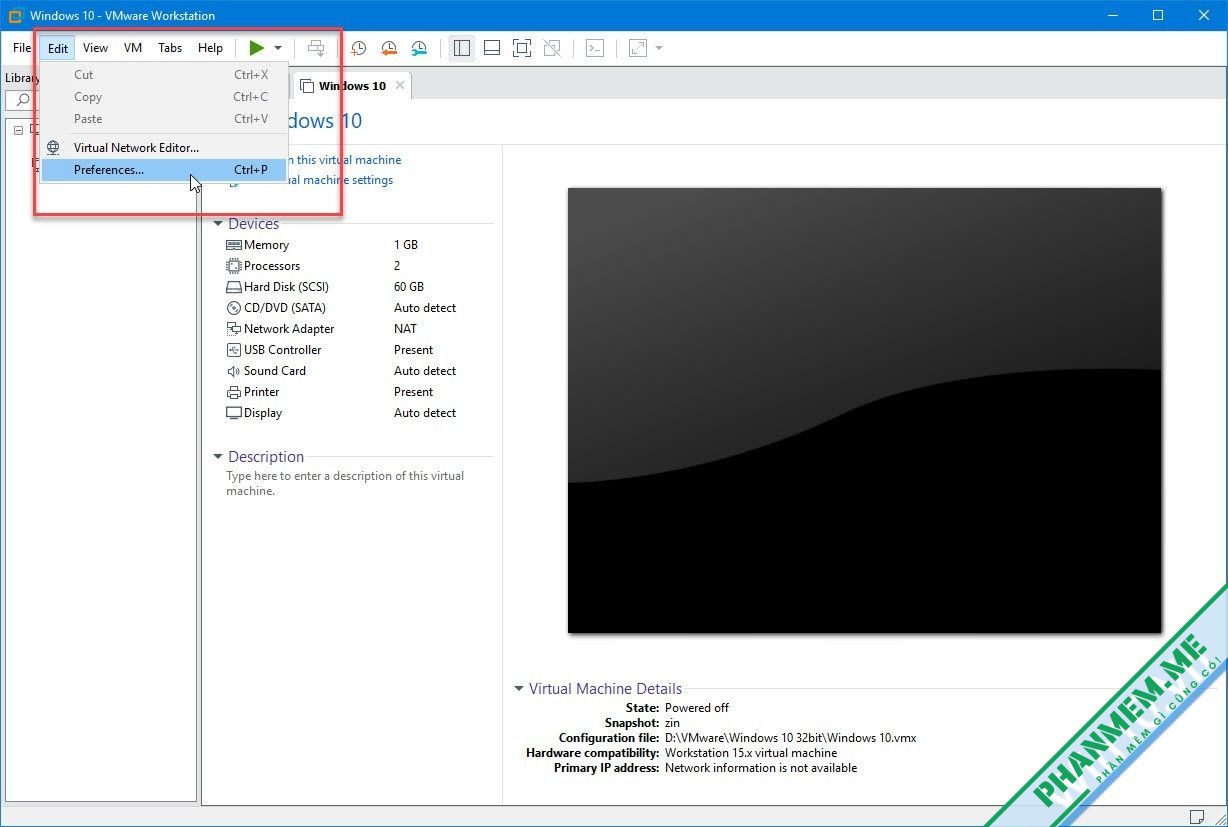Open the VM menu
Viewport: 1228px width, 827px height.
pyautogui.click(x=133, y=48)
